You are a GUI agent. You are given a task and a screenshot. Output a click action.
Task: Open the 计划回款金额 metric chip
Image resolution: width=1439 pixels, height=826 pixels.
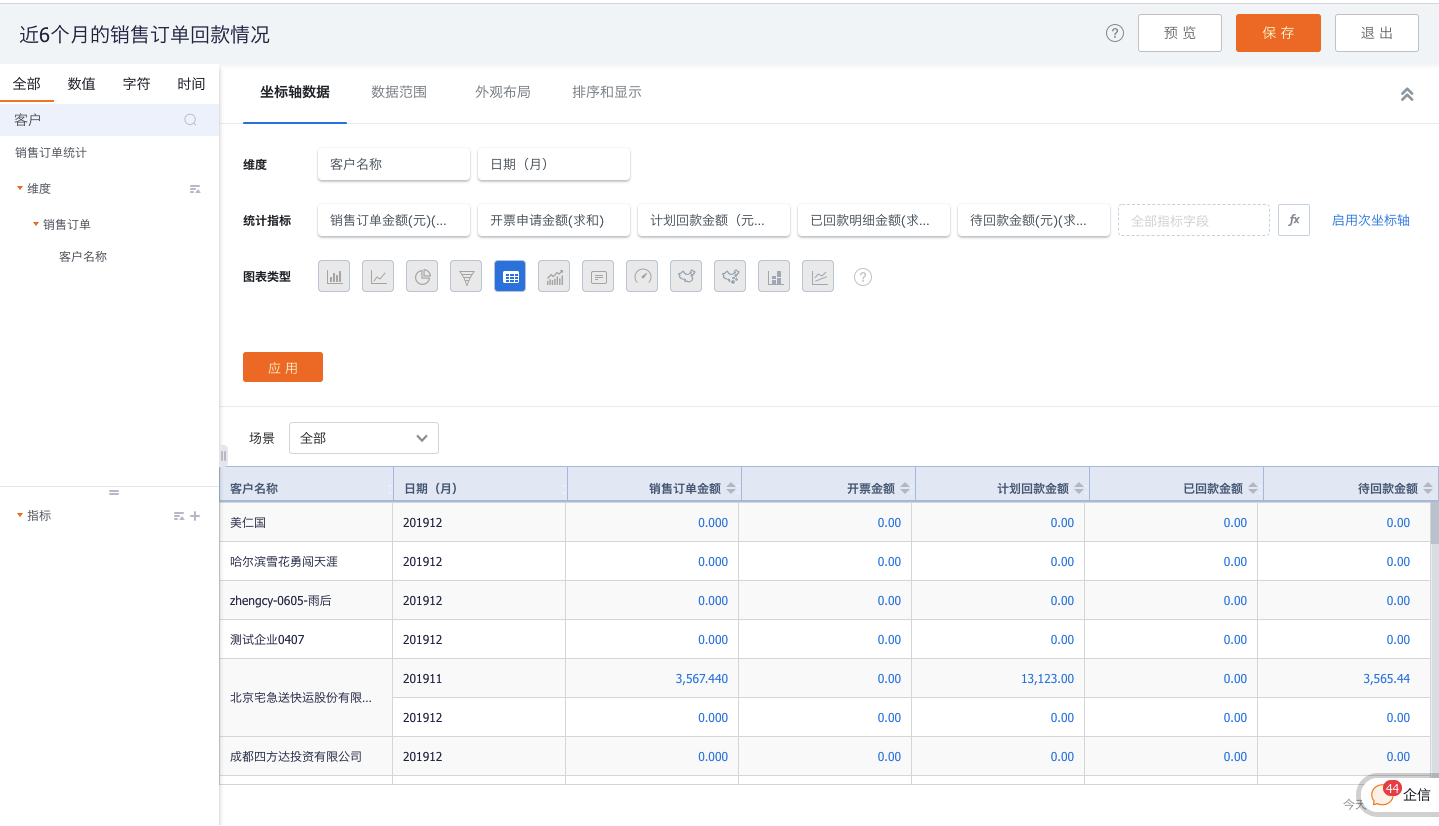coord(714,220)
